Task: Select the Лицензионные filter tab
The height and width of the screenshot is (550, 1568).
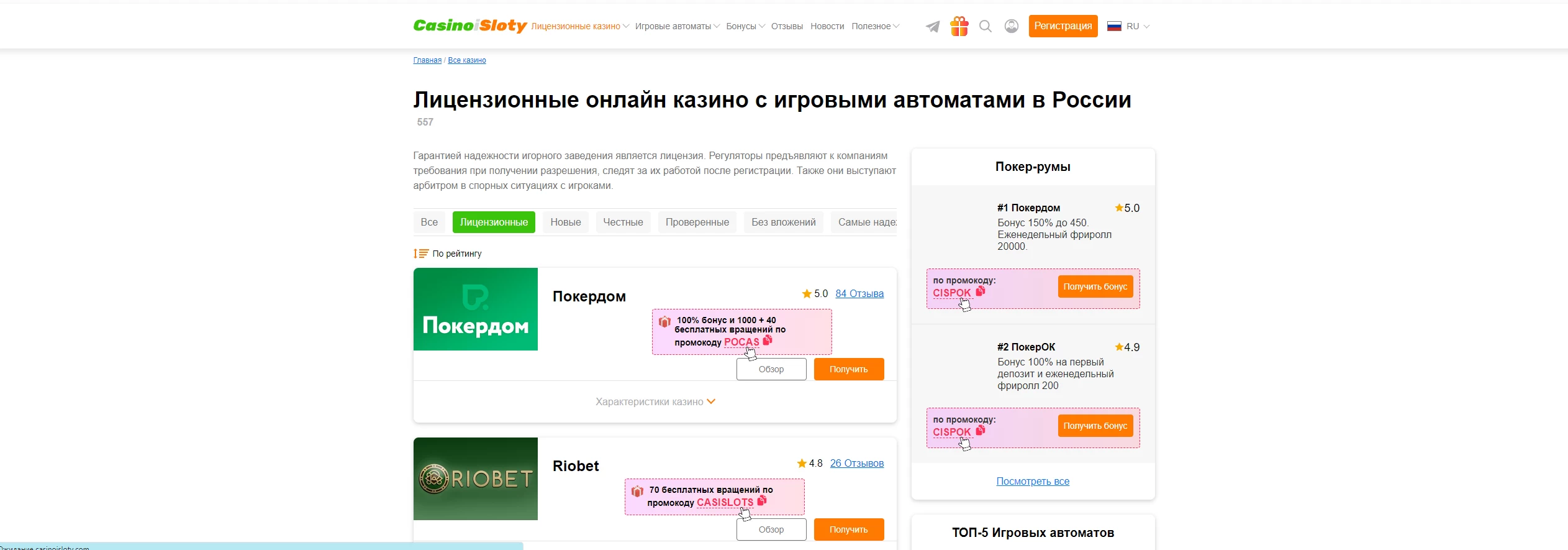Action: [494, 222]
